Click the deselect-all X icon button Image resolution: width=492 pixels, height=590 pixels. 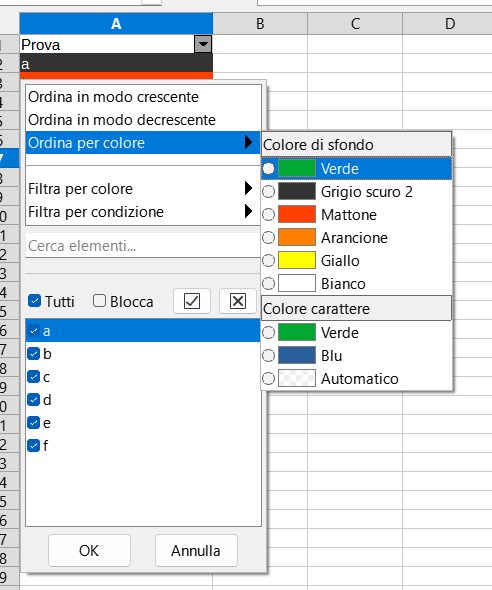(238, 301)
